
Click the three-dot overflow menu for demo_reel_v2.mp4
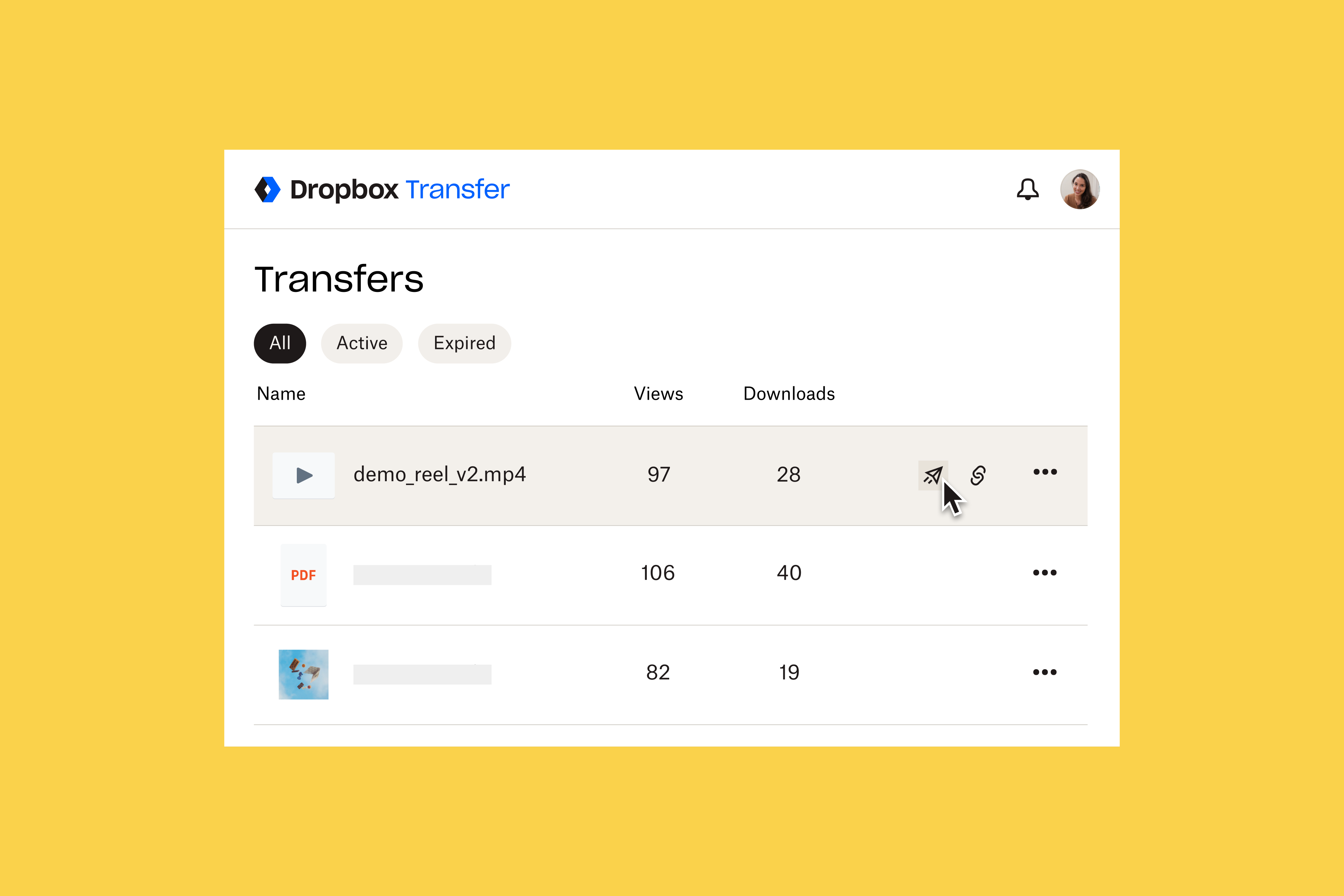(1046, 474)
